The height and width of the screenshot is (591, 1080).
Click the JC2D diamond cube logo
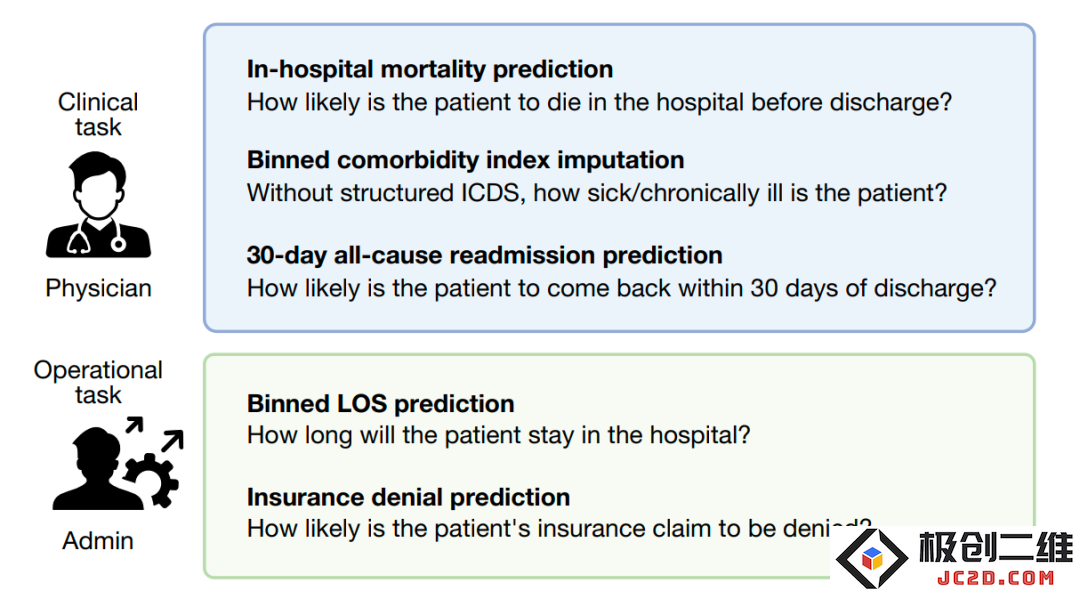(872, 559)
